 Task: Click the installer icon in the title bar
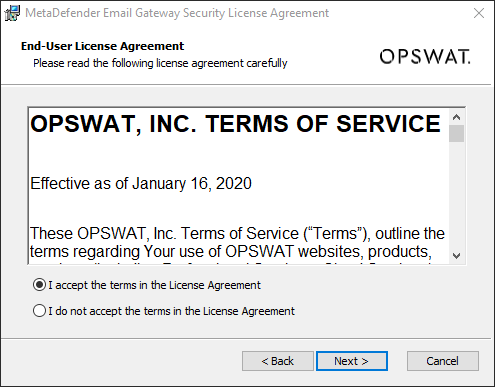coord(12,13)
